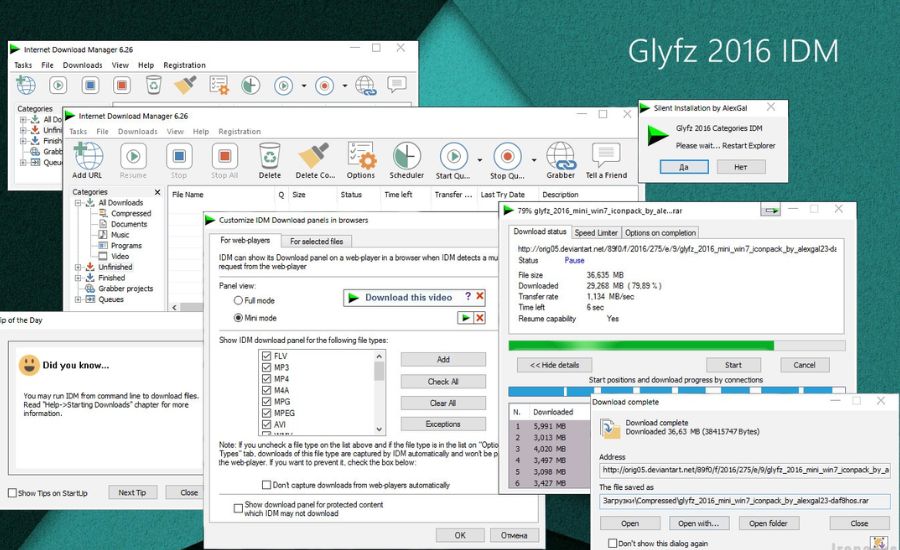This screenshot has width=900, height=550.
Task: Click speech bubble icon in back IDM window
Action: pyautogui.click(x=397, y=84)
